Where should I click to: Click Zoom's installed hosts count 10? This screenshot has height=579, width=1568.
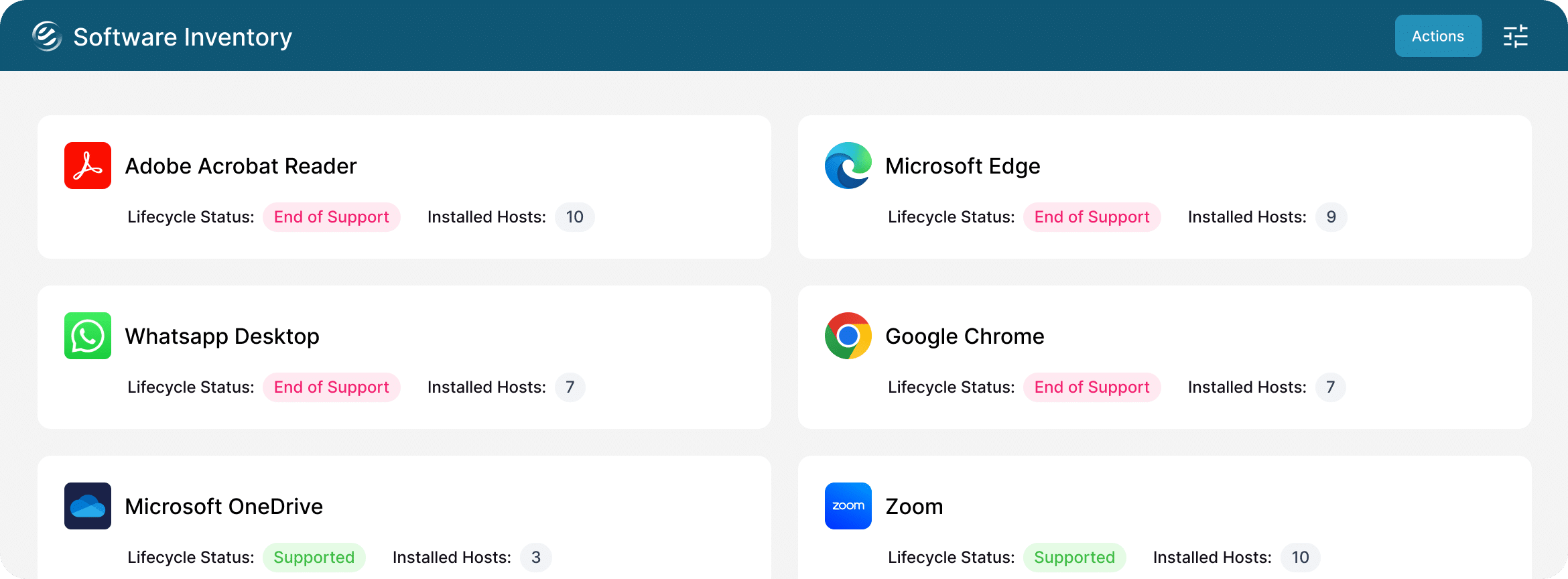(1301, 558)
